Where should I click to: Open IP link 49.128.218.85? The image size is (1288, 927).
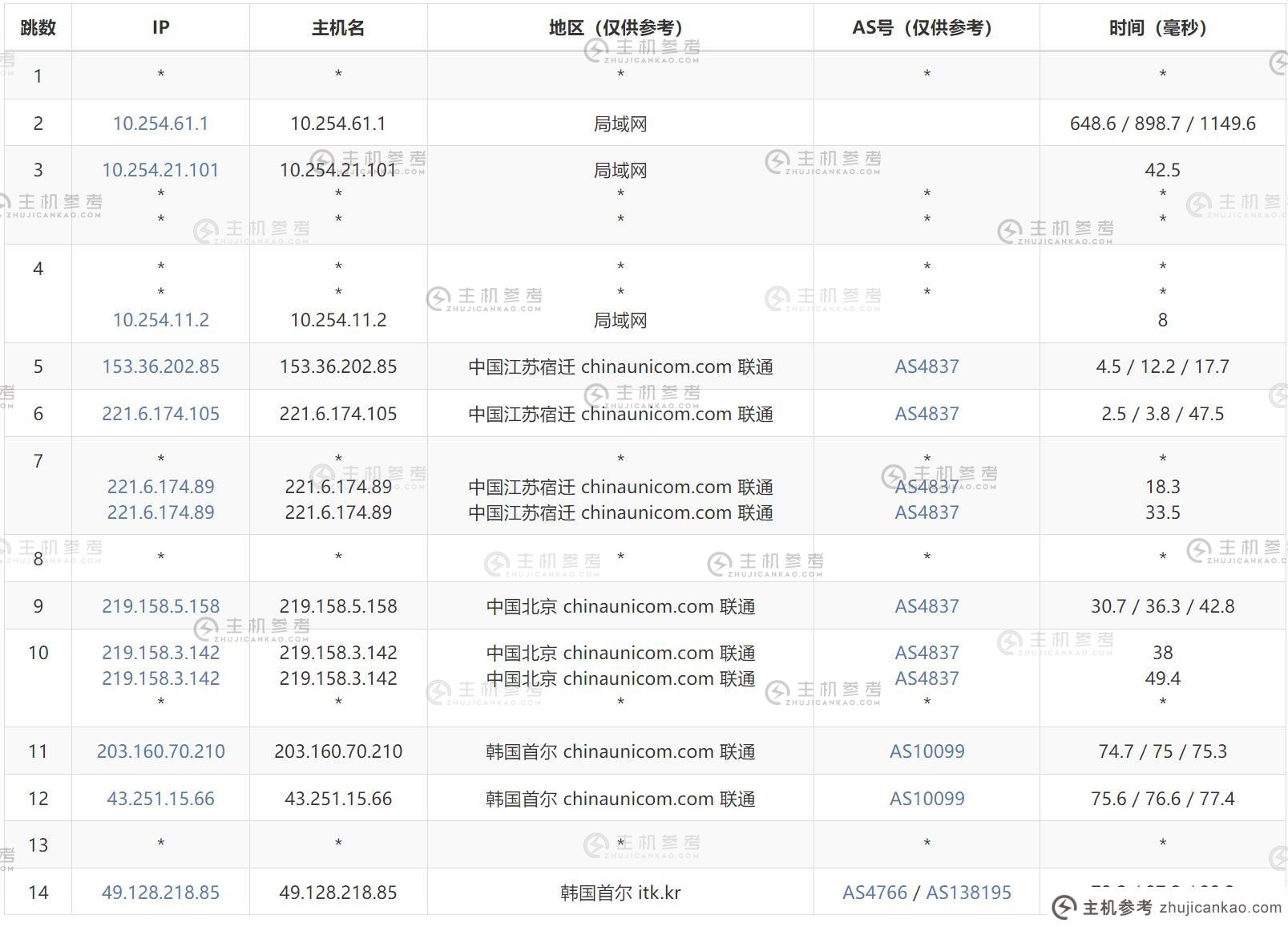click(160, 893)
